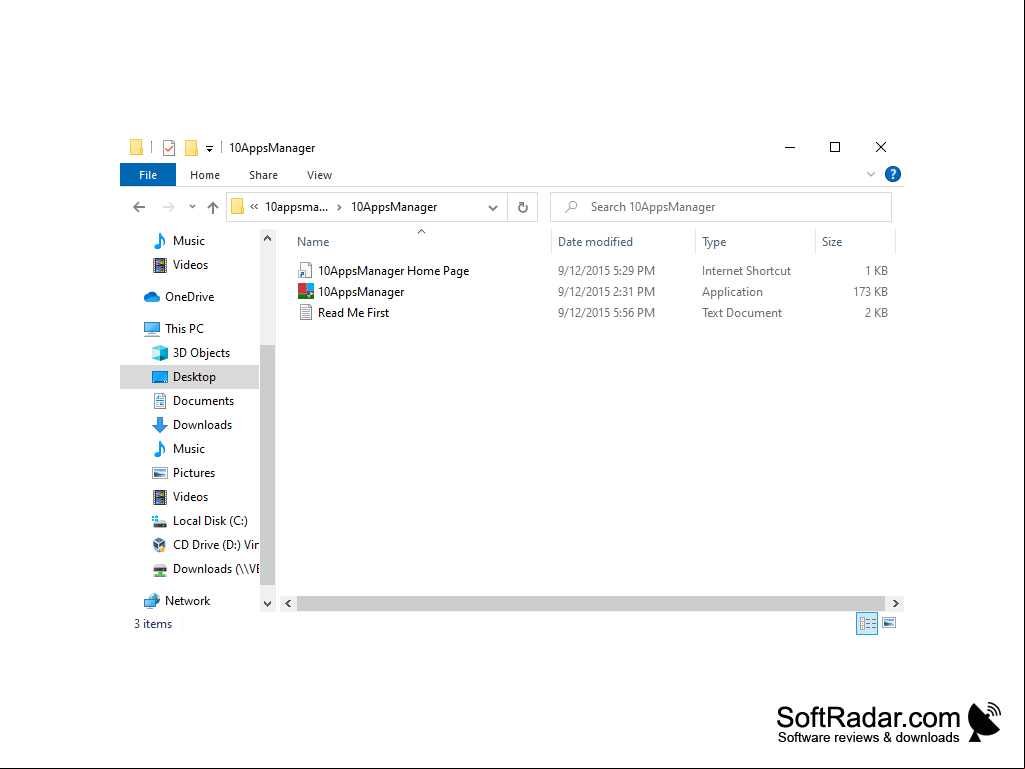The image size is (1025, 769).
Task: Select the 10AppsManager application icon
Action: coord(305,291)
